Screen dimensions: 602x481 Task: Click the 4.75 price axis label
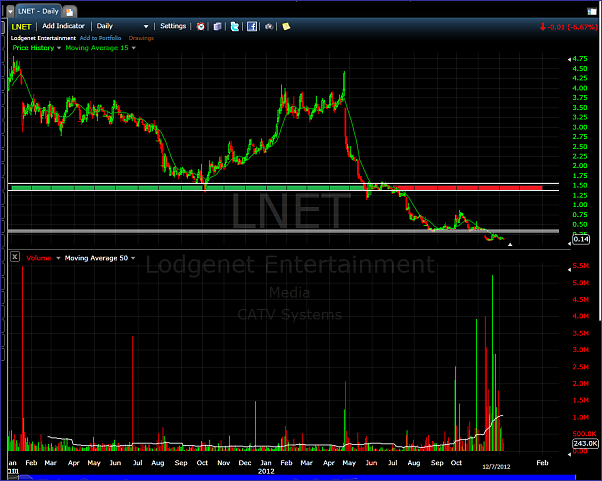click(x=580, y=59)
